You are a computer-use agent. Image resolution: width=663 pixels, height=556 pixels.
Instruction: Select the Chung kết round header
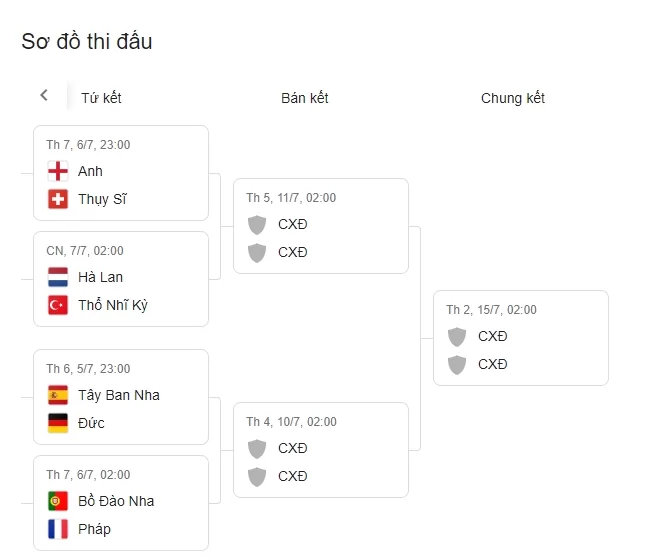tap(513, 98)
